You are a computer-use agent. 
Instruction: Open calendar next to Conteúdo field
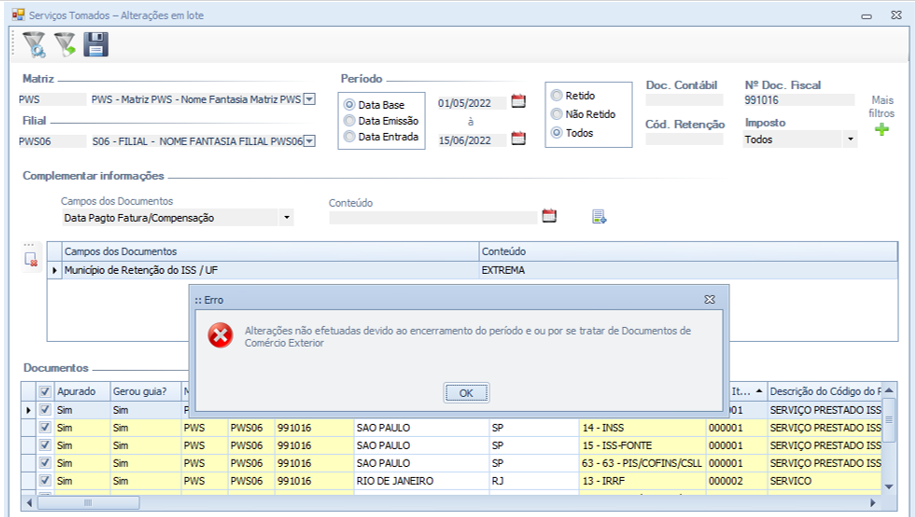pyautogui.click(x=548, y=216)
